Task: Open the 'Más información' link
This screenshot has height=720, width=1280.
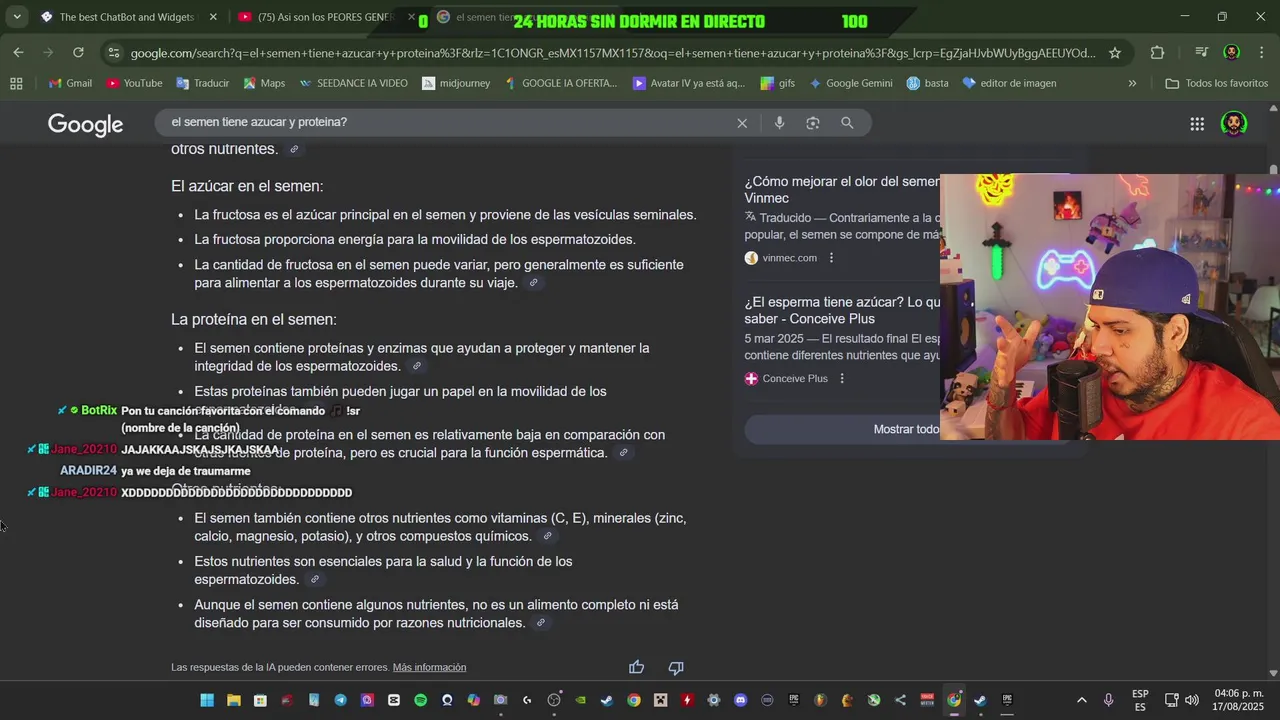Action: coord(429,667)
